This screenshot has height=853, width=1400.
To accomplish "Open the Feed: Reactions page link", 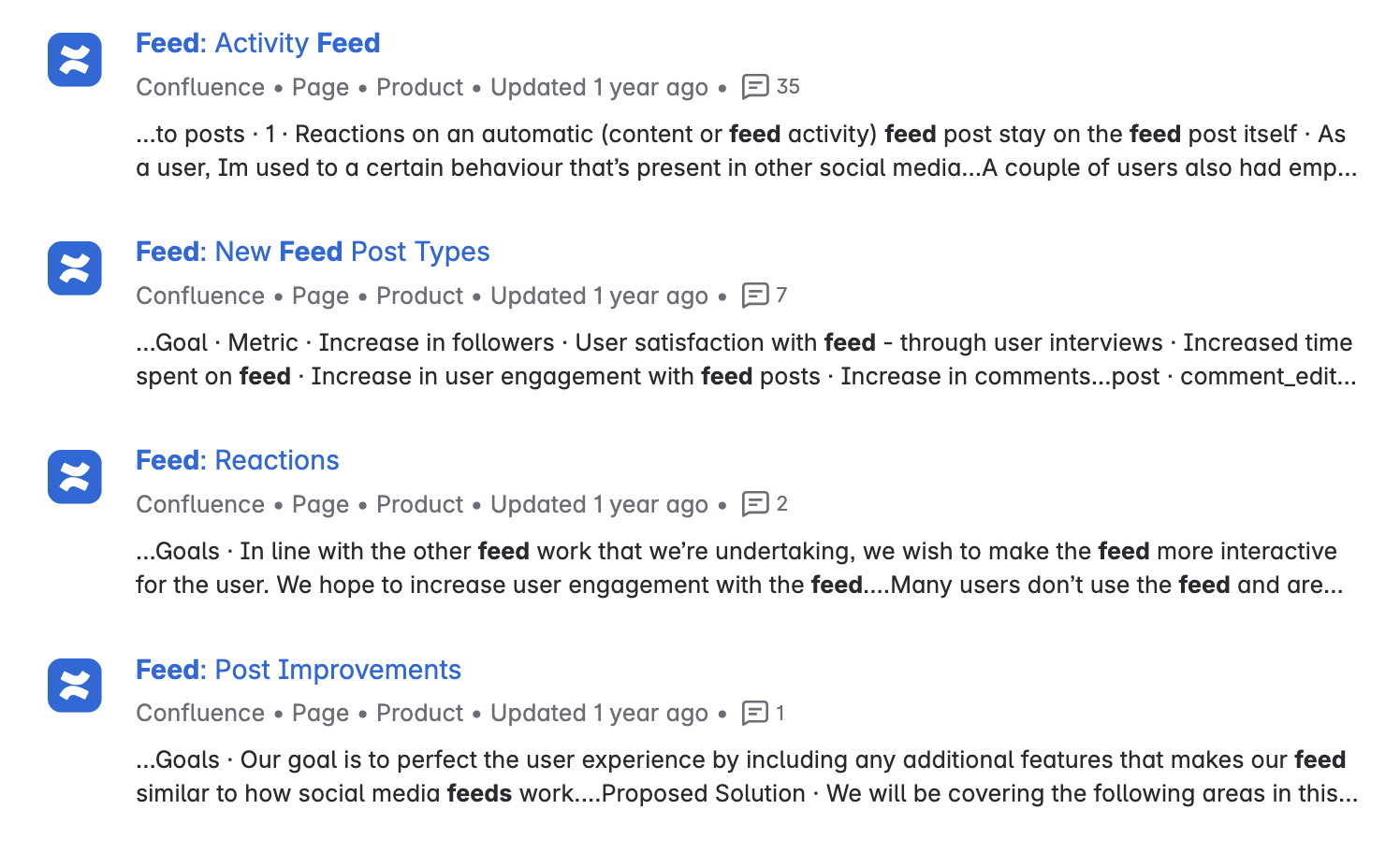I will click(237, 460).
